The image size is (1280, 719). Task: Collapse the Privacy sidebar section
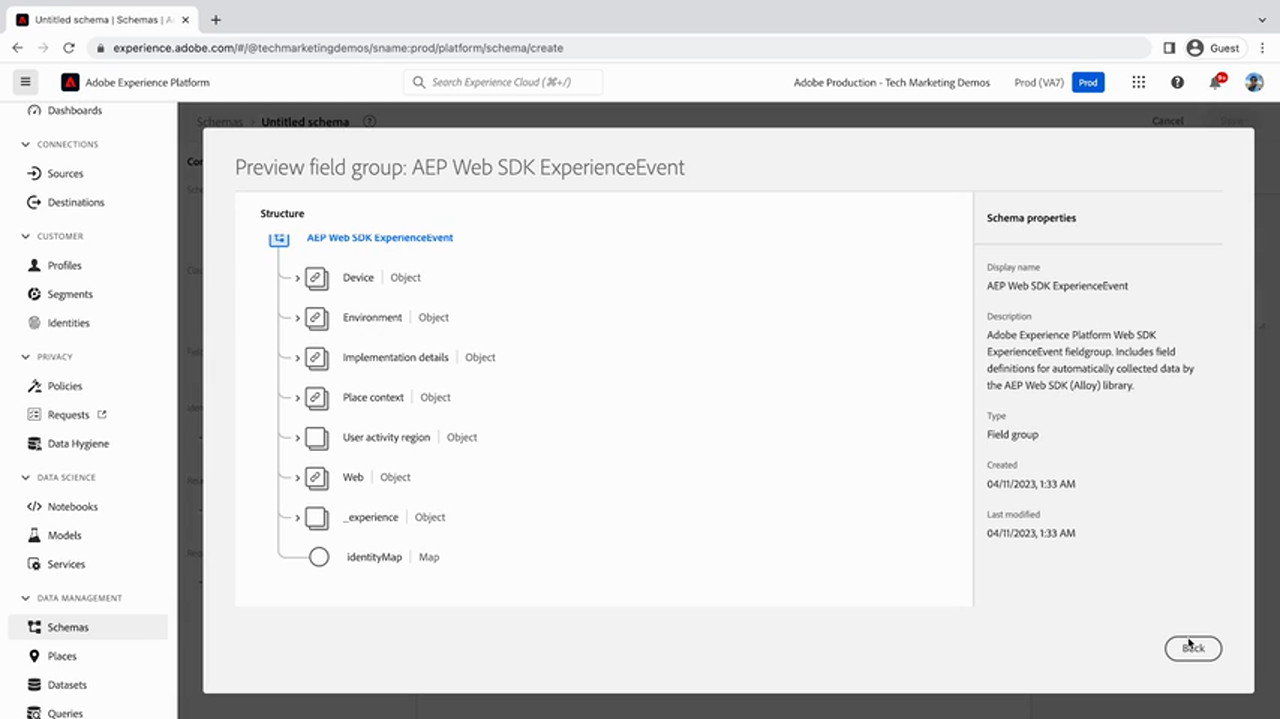pyautogui.click(x=26, y=356)
